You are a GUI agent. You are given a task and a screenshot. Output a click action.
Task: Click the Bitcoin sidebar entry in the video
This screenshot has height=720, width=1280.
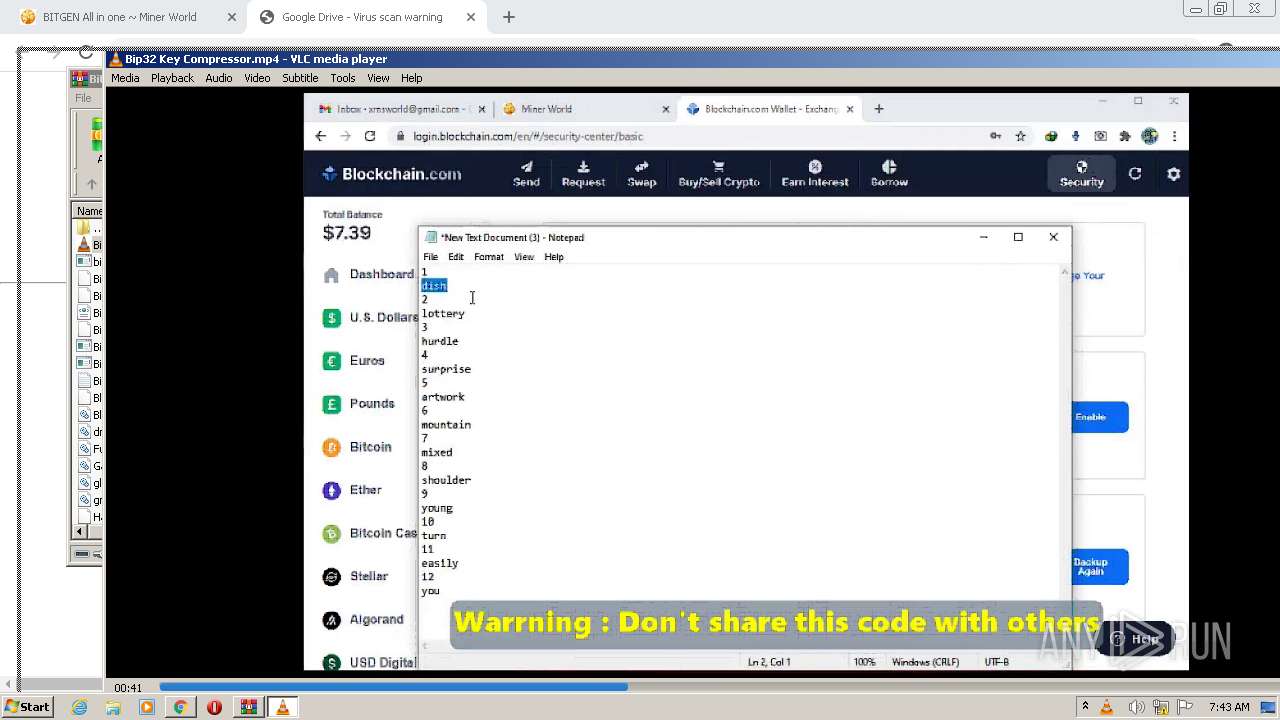358,447
